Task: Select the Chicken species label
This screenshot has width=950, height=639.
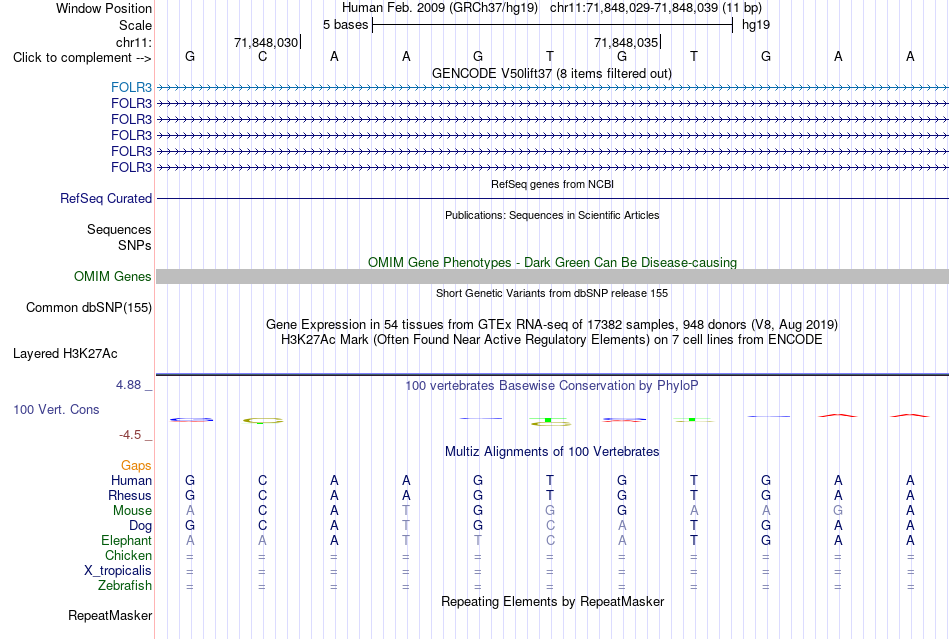Action: [128, 555]
